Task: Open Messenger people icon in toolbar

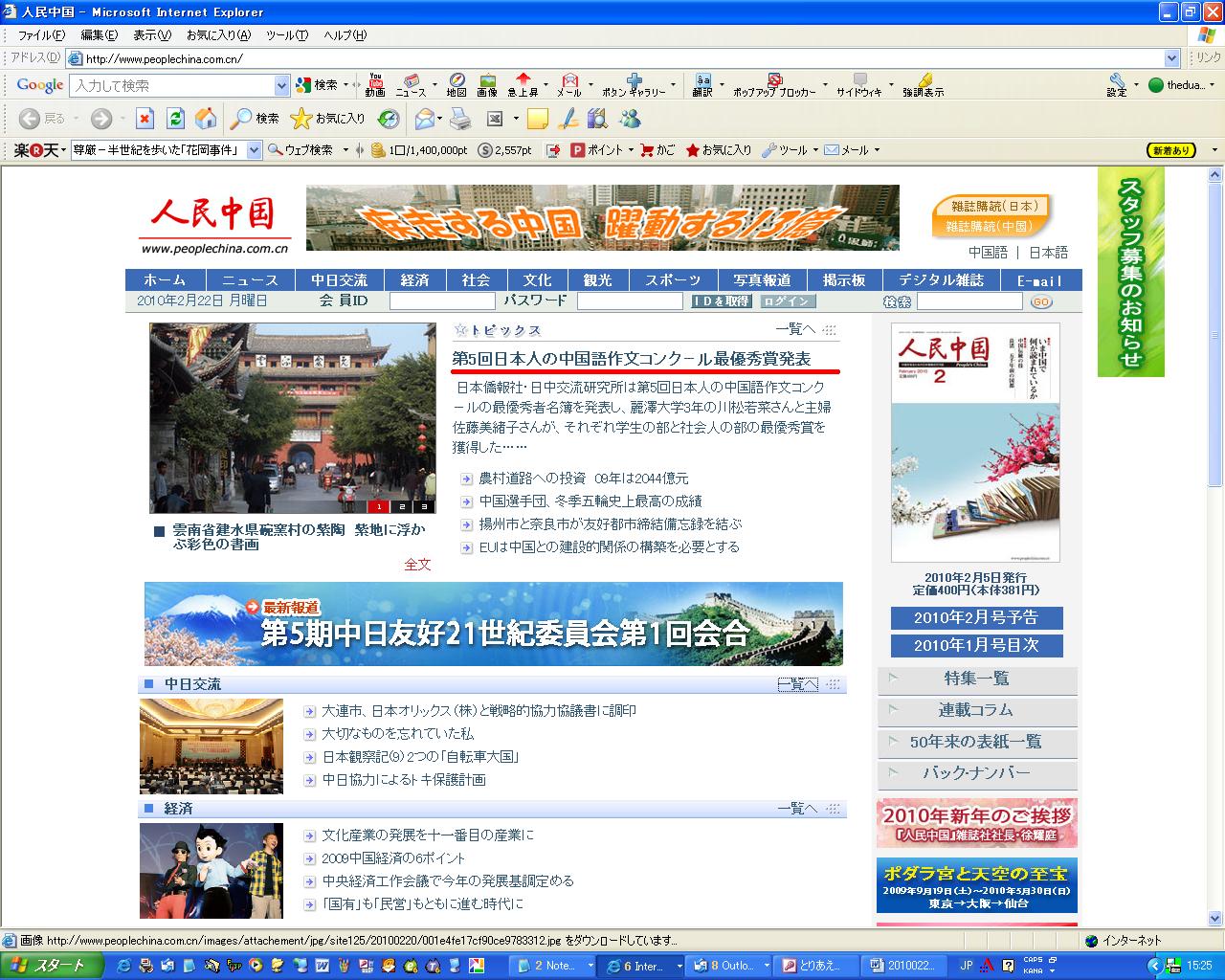Action: click(x=630, y=119)
